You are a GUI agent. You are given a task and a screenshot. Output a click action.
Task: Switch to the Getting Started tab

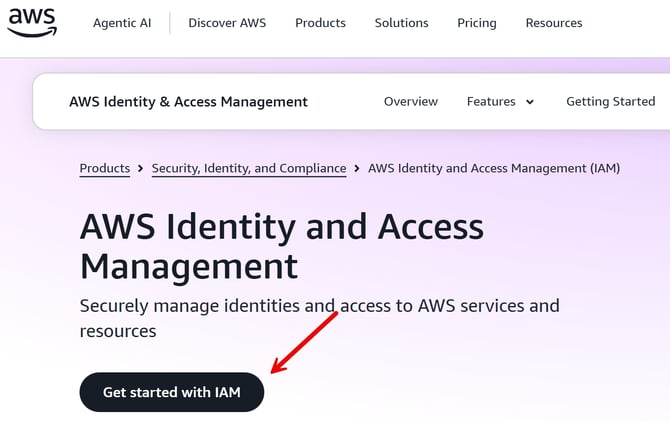pos(611,102)
